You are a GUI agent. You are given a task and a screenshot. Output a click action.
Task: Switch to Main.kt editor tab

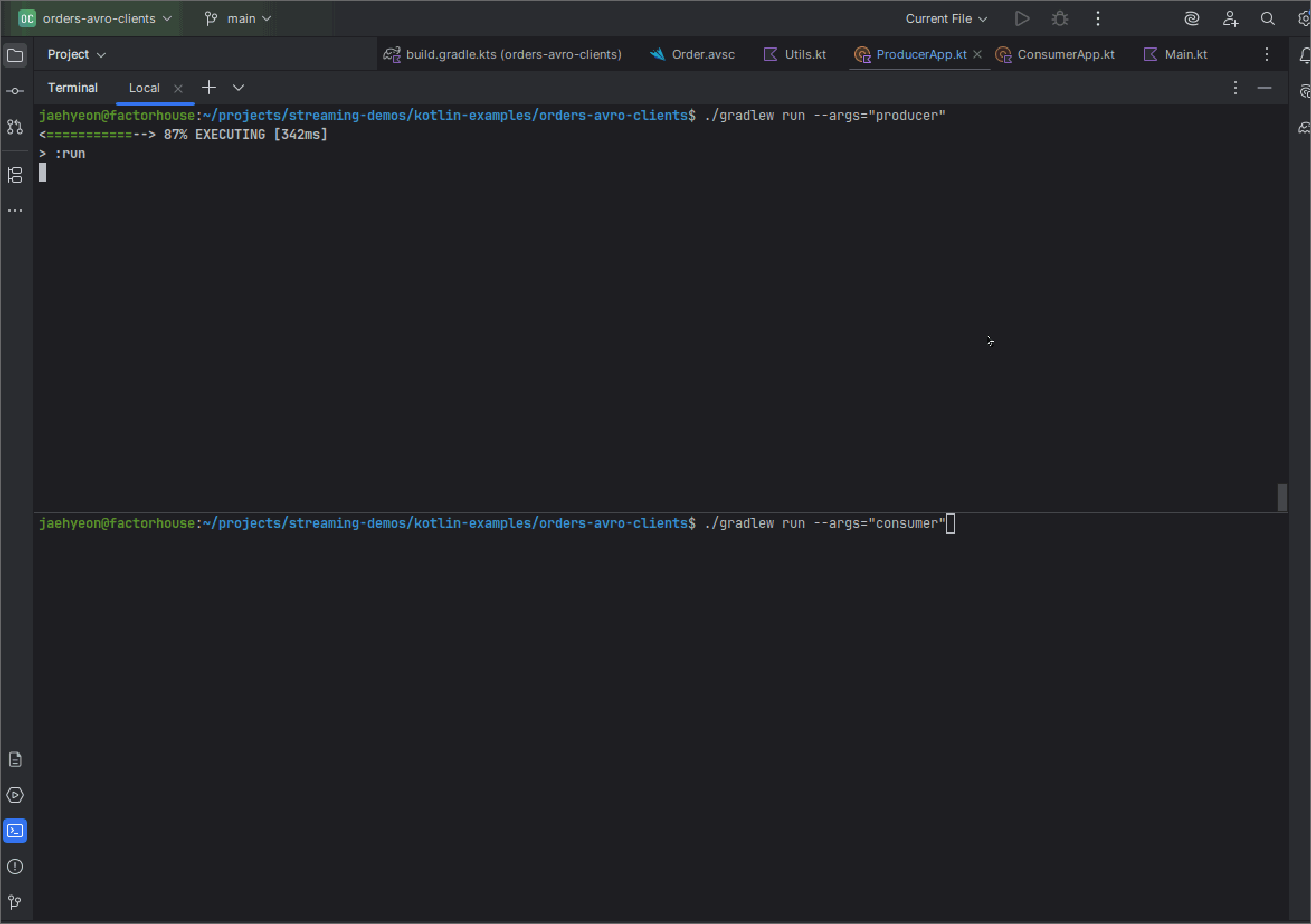pyautogui.click(x=1176, y=55)
